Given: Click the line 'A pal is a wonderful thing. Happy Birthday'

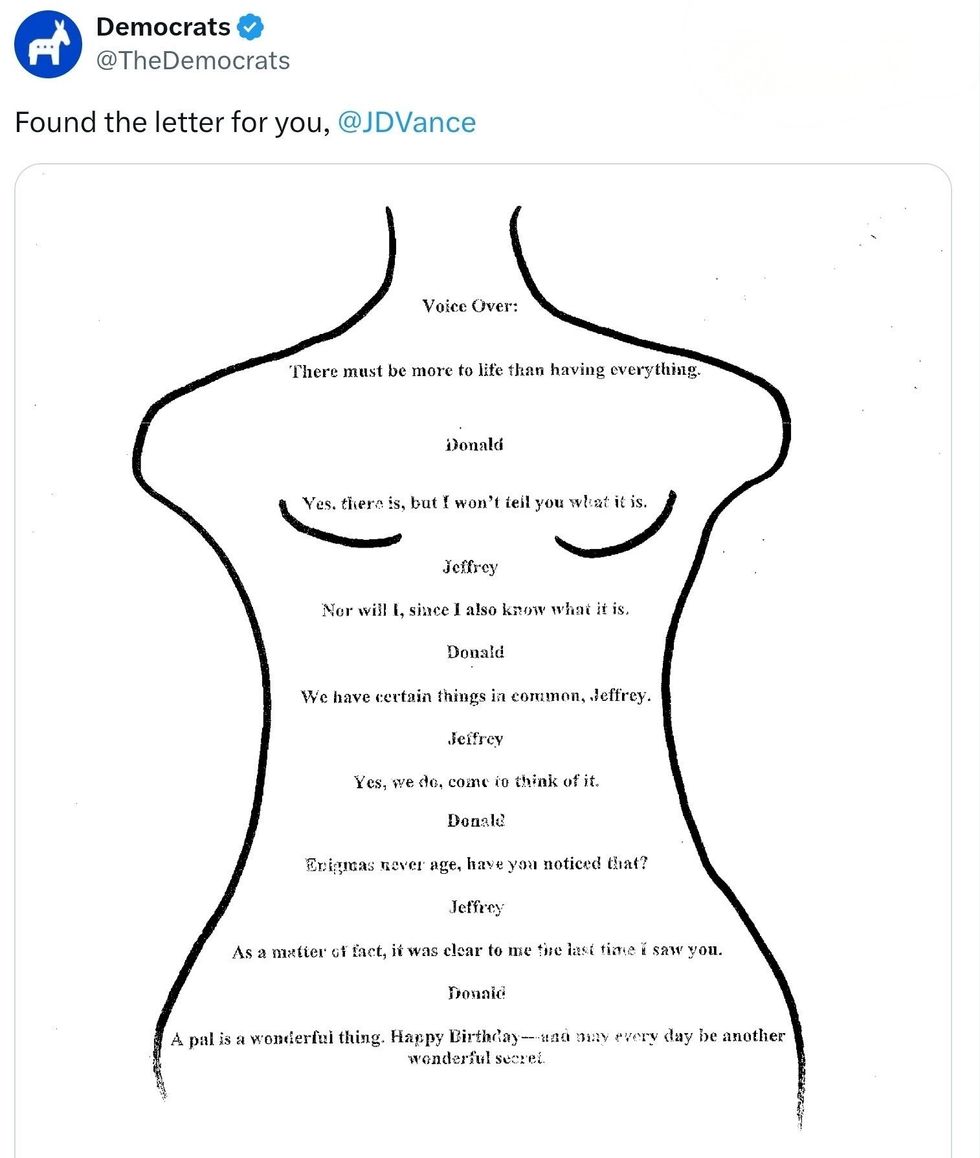Looking at the screenshot, I should click(478, 1036).
